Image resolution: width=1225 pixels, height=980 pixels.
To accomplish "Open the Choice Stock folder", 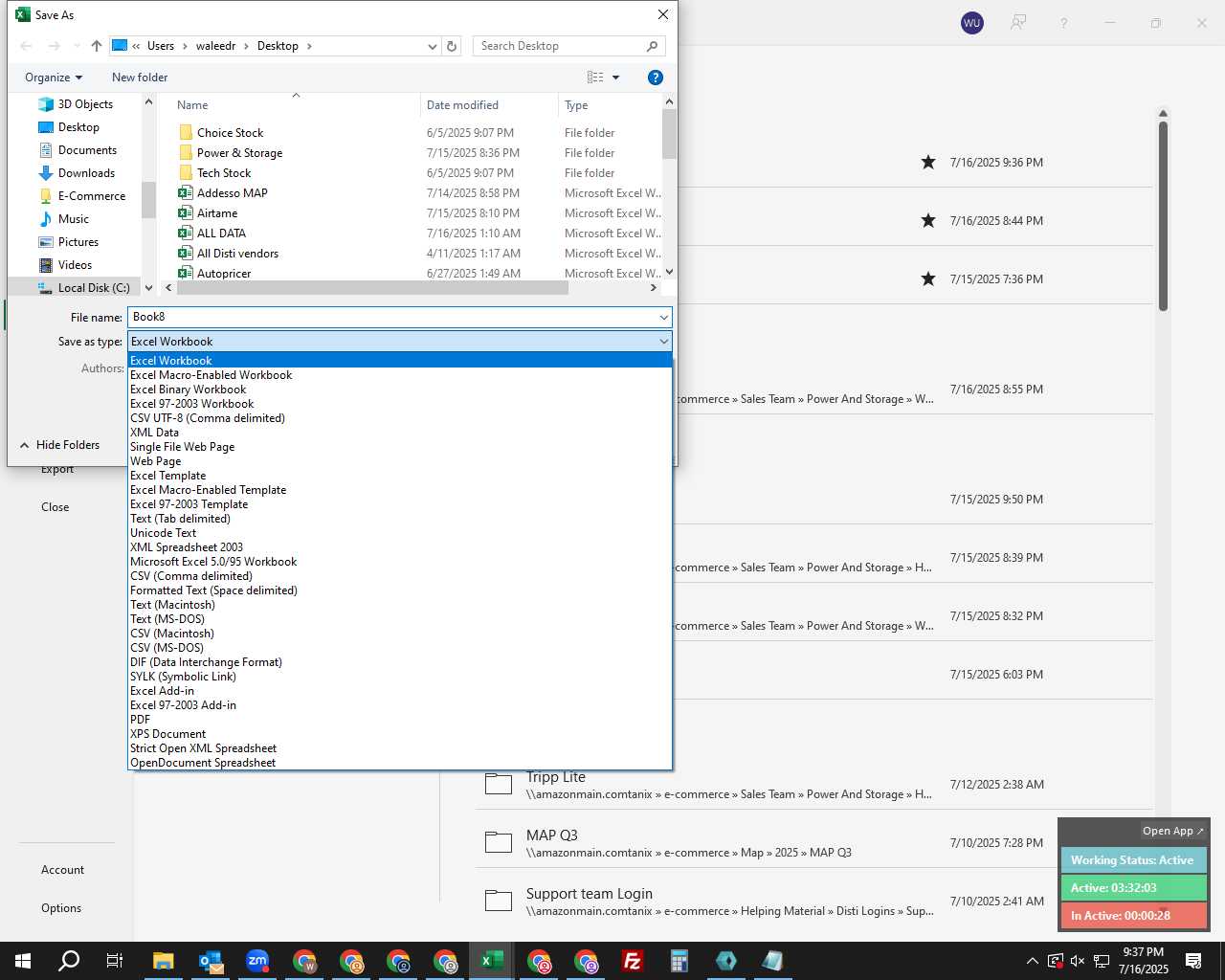I will [x=230, y=133].
